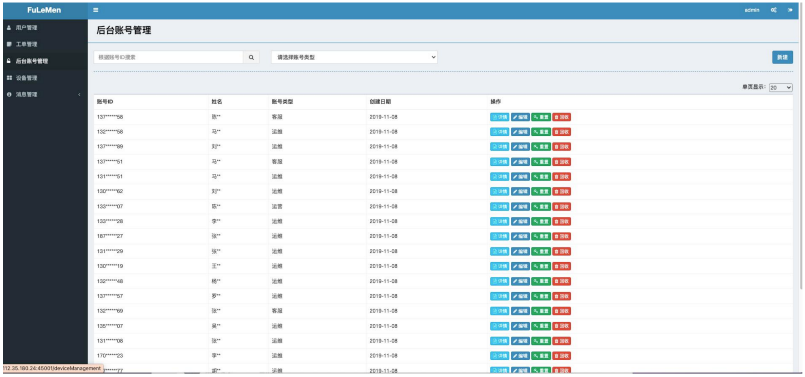Click the logout arrow icon in header
This screenshot has width=805, height=377.
790,10
